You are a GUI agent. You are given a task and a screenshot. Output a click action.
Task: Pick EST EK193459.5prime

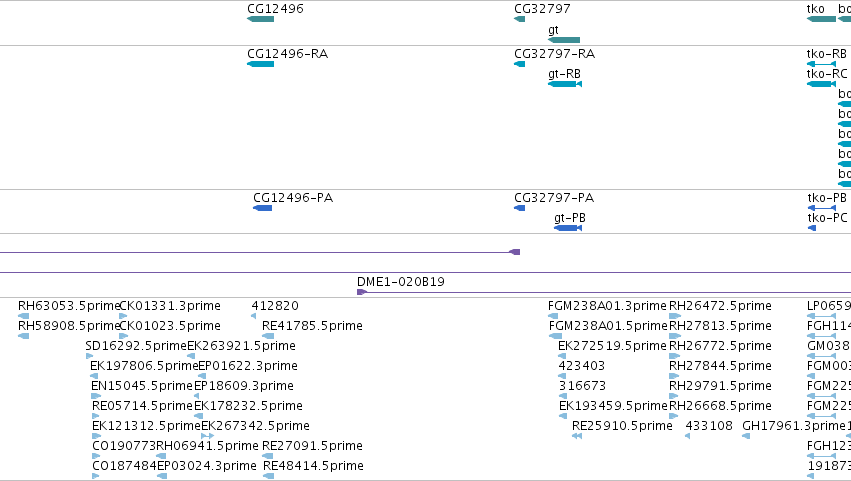tap(613, 407)
